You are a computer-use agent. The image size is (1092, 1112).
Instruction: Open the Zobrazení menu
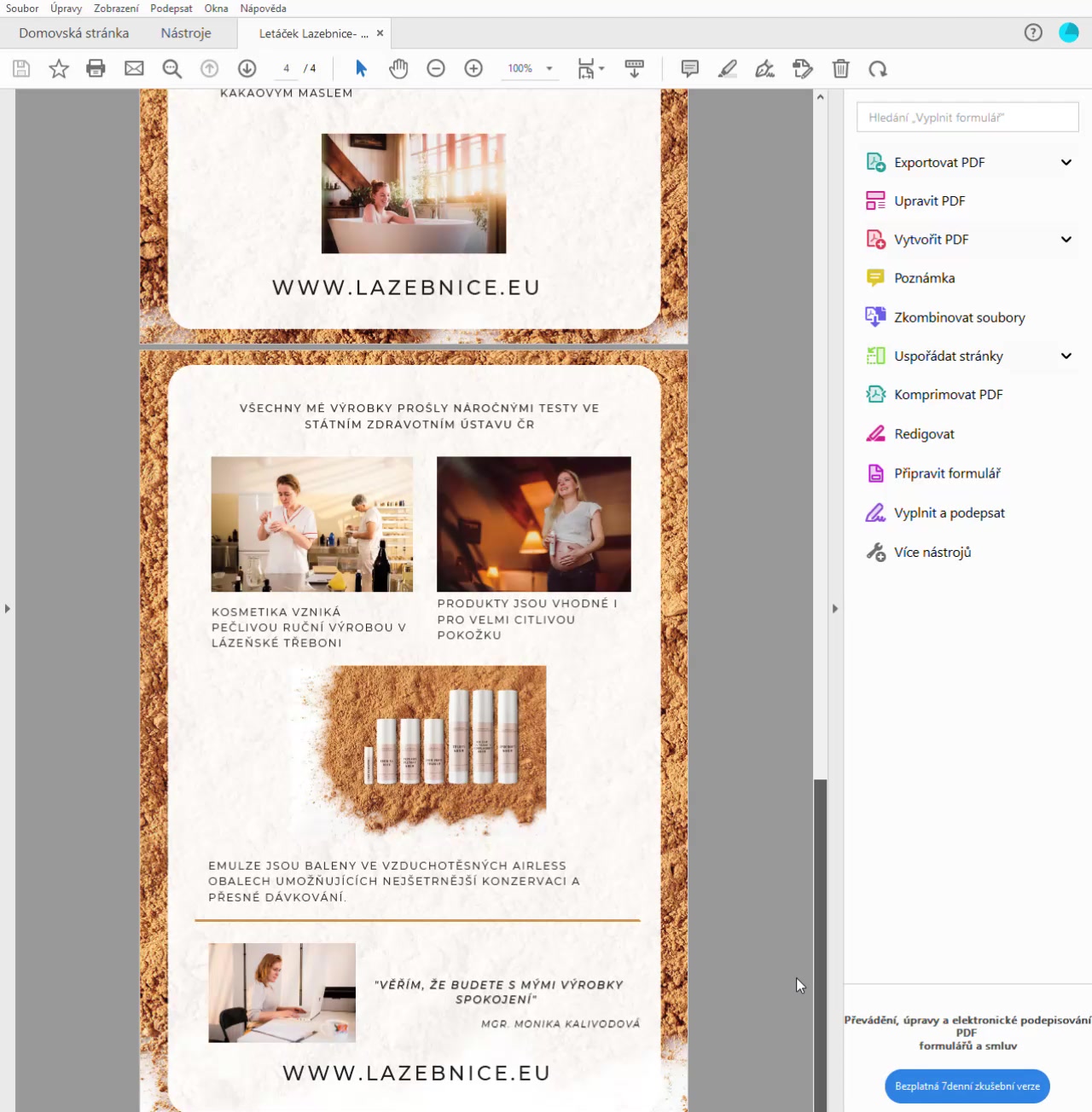[x=116, y=9]
